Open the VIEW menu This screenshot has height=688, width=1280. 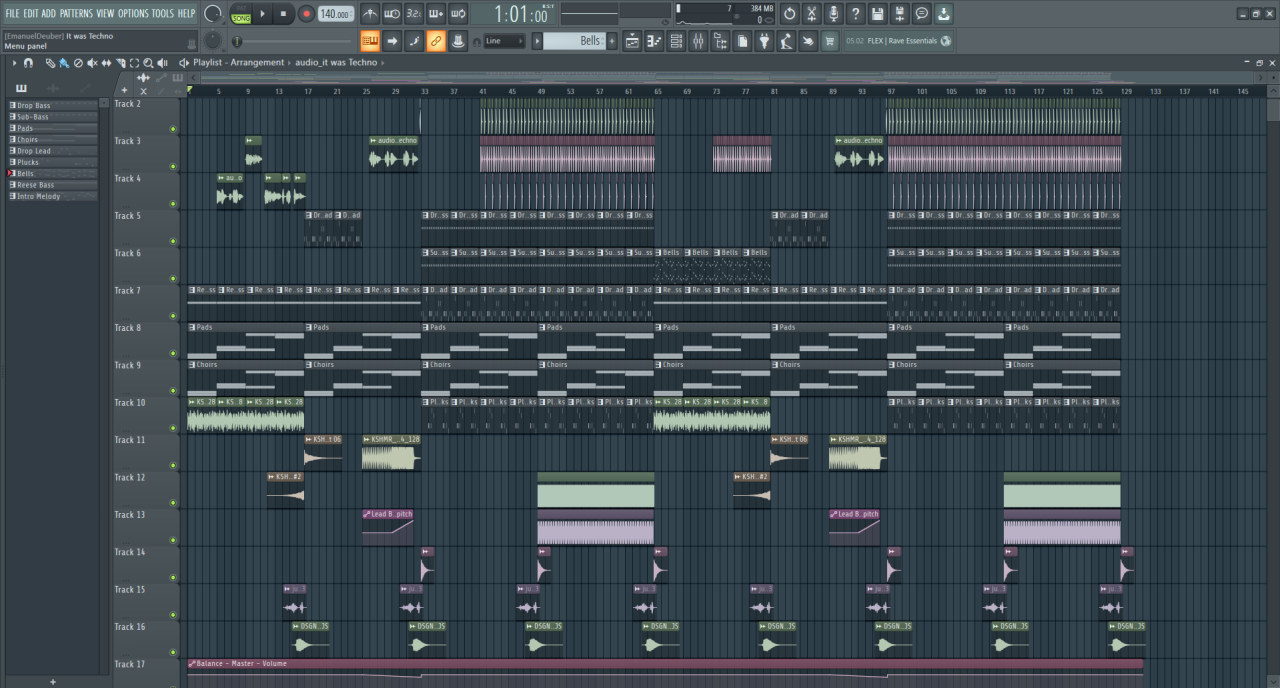(x=105, y=13)
